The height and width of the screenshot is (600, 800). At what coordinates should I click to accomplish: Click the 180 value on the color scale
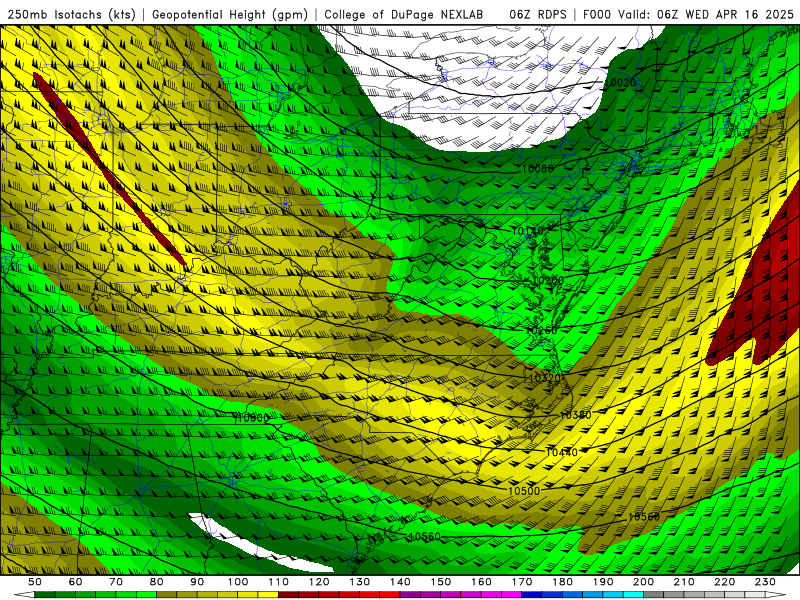coord(562,582)
